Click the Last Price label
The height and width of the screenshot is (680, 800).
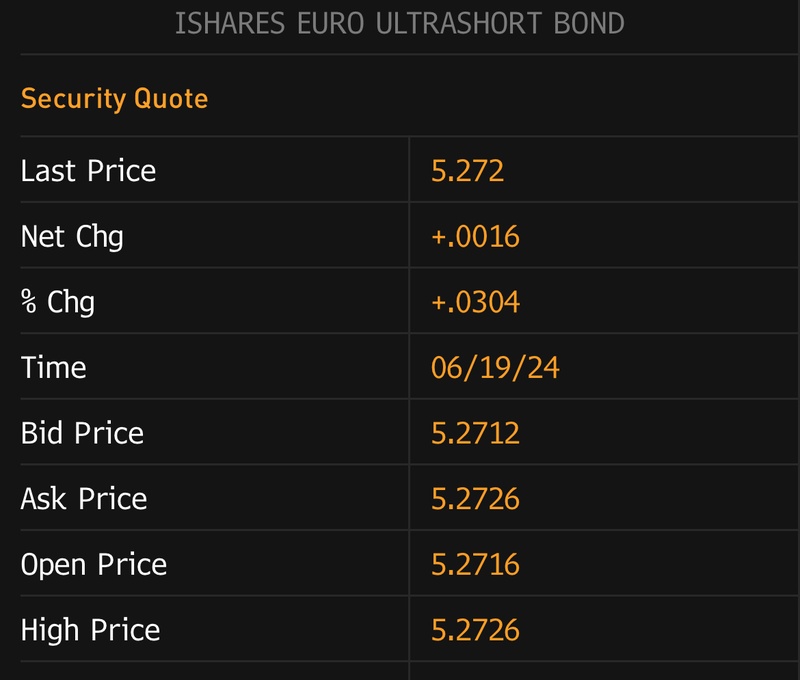[x=88, y=171]
